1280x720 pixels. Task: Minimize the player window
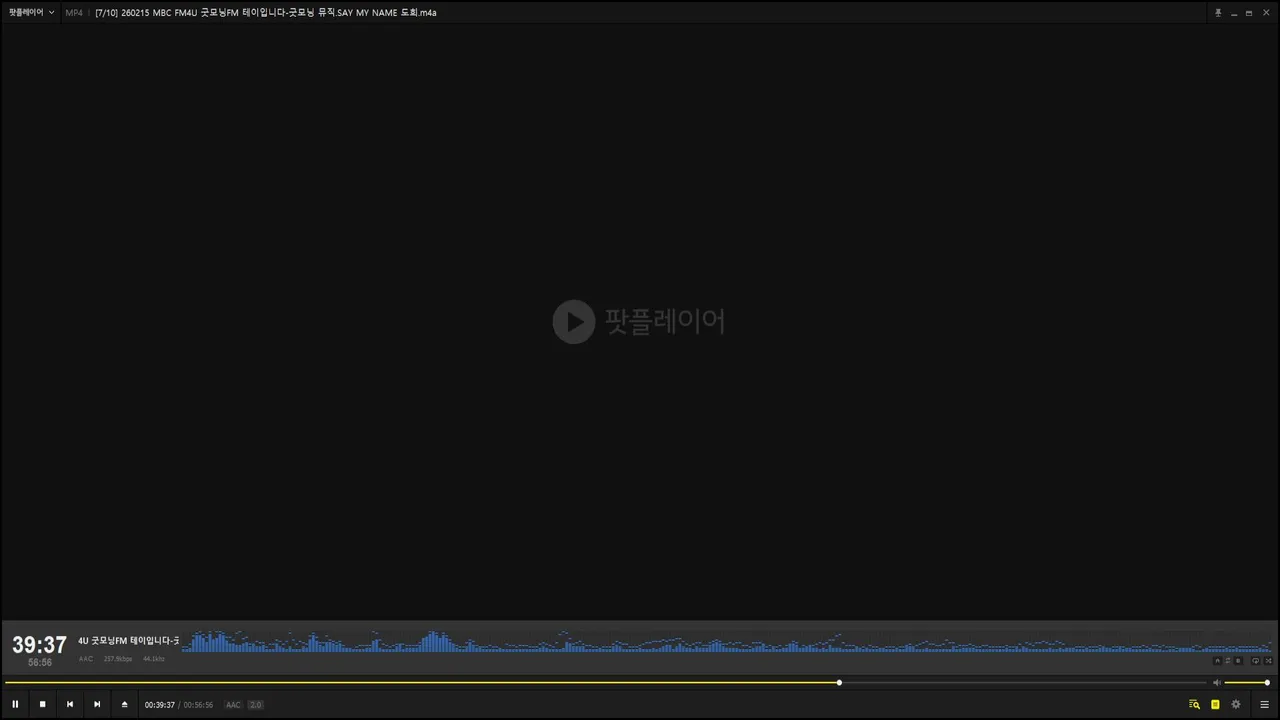(x=1234, y=13)
